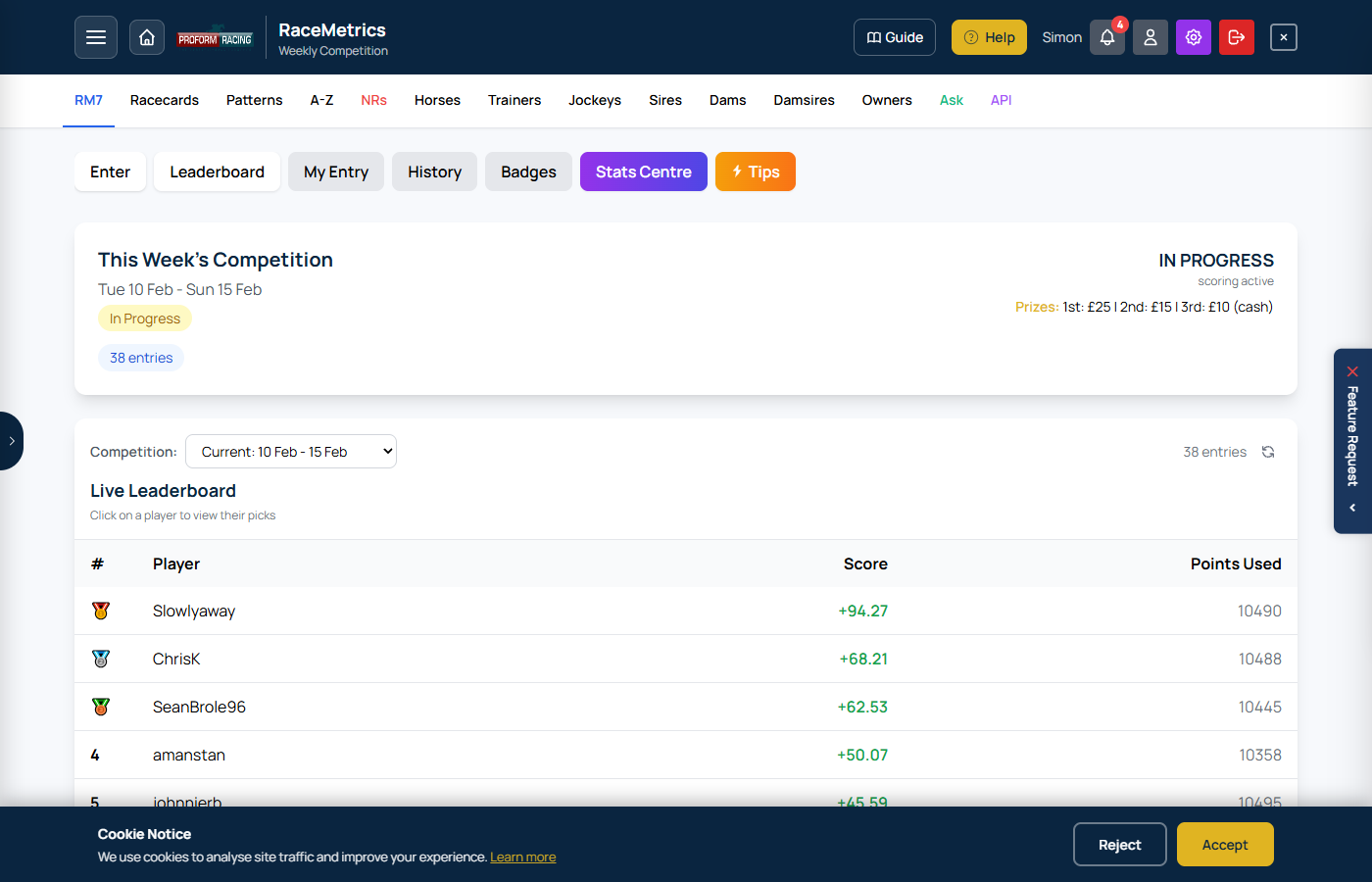This screenshot has height=882, width=1372.
Task: Open settings via purple gear icon
Action: point(1194,37)
